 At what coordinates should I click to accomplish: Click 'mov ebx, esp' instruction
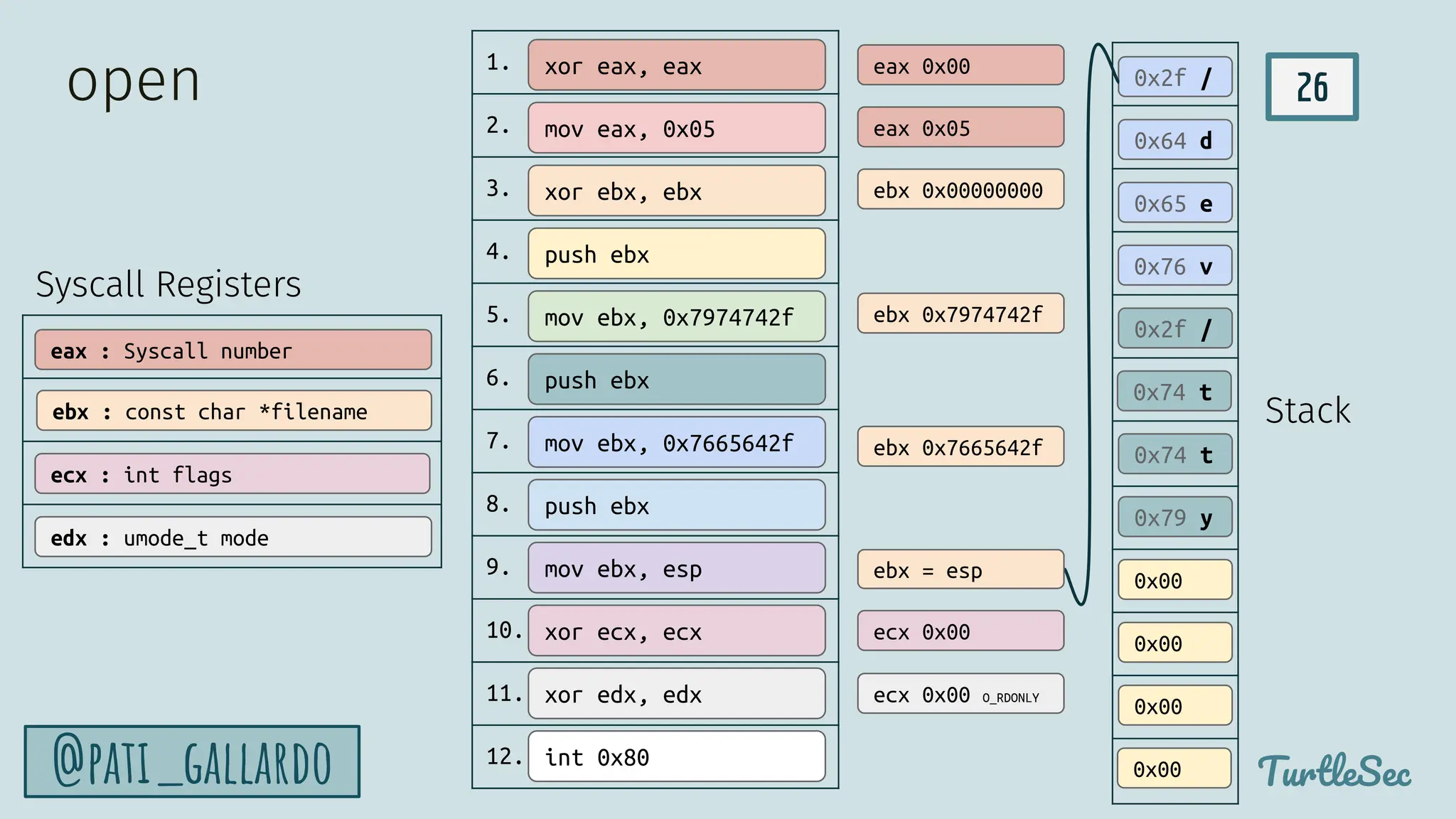coord(676,568)
